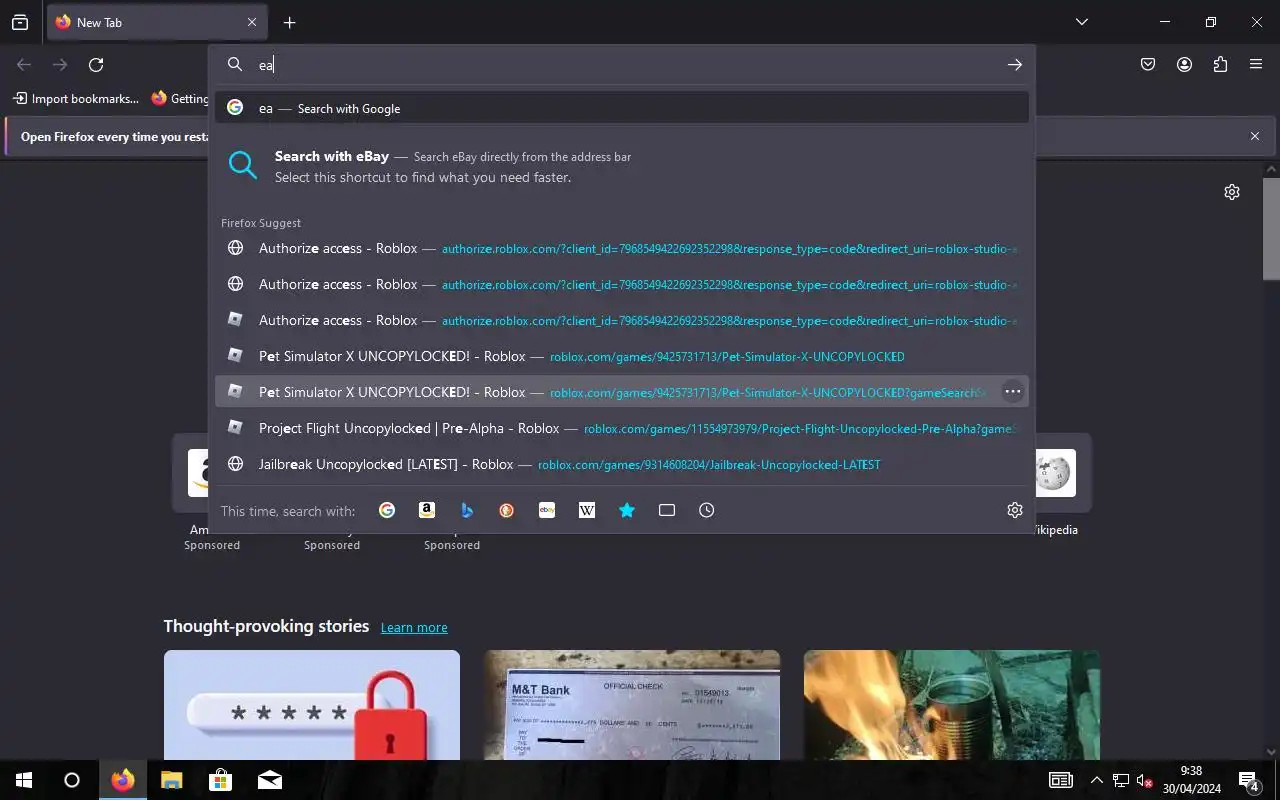Open the Firefox View icon
Viewport: 1280px width, 800px height.
tap(20, 22)
